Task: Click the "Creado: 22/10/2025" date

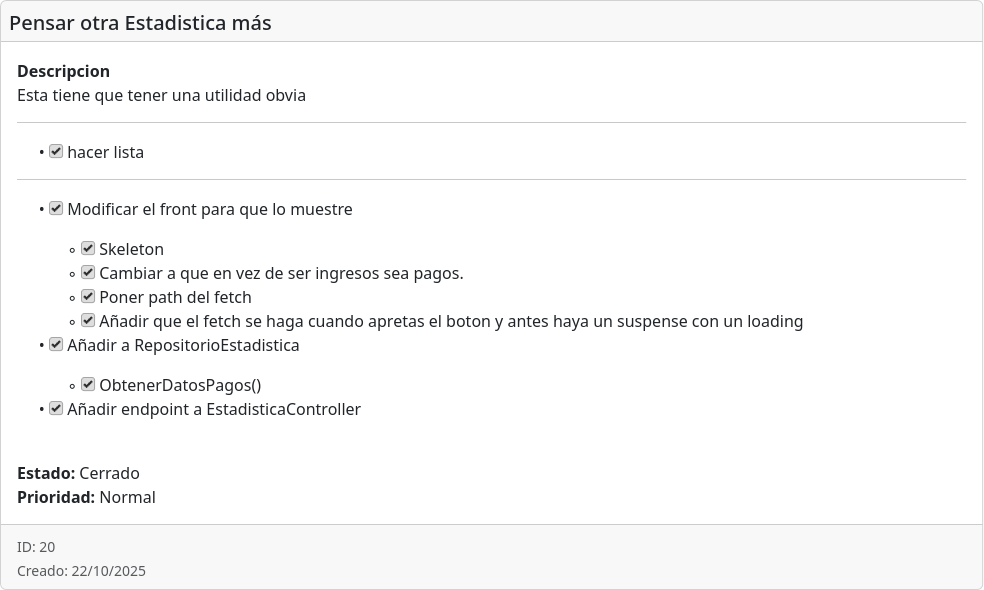Action: pos(81,571)
